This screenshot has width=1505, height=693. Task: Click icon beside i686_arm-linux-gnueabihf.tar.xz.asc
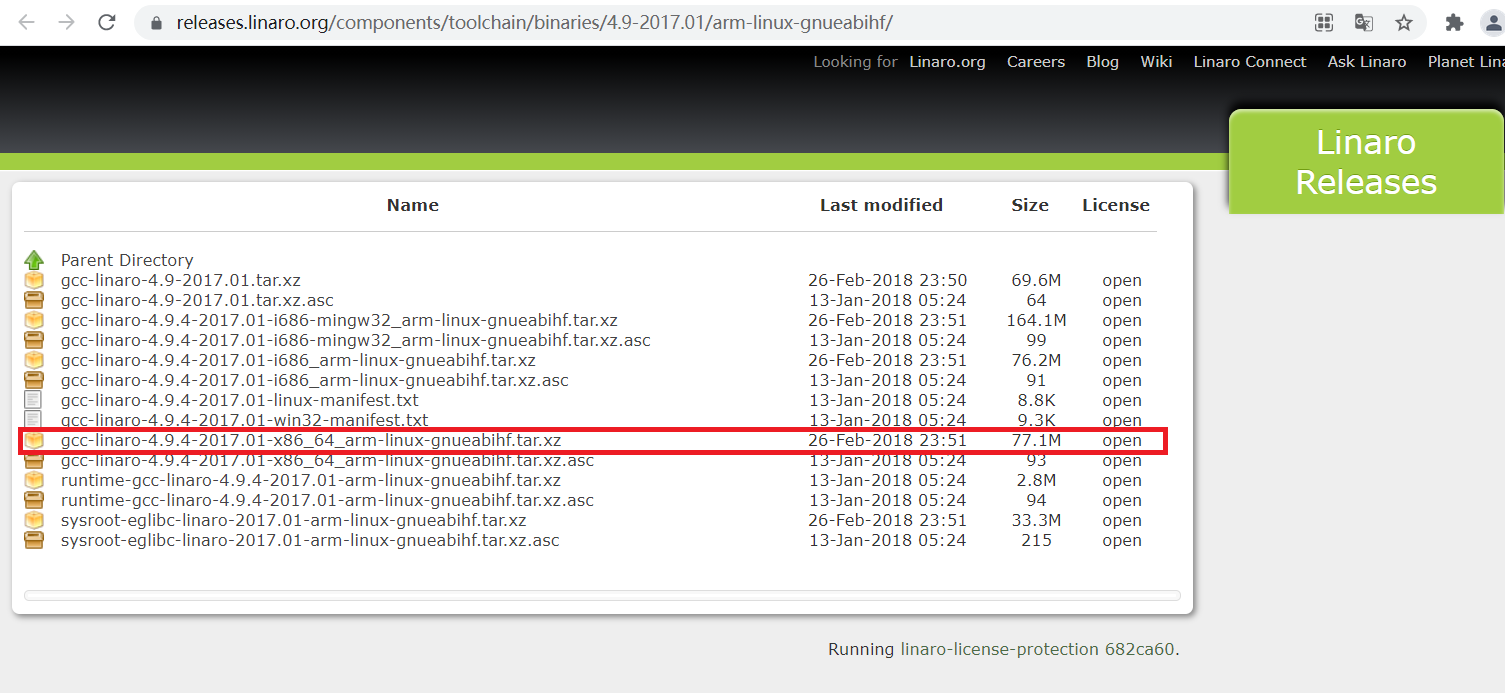tap(34, 380)
